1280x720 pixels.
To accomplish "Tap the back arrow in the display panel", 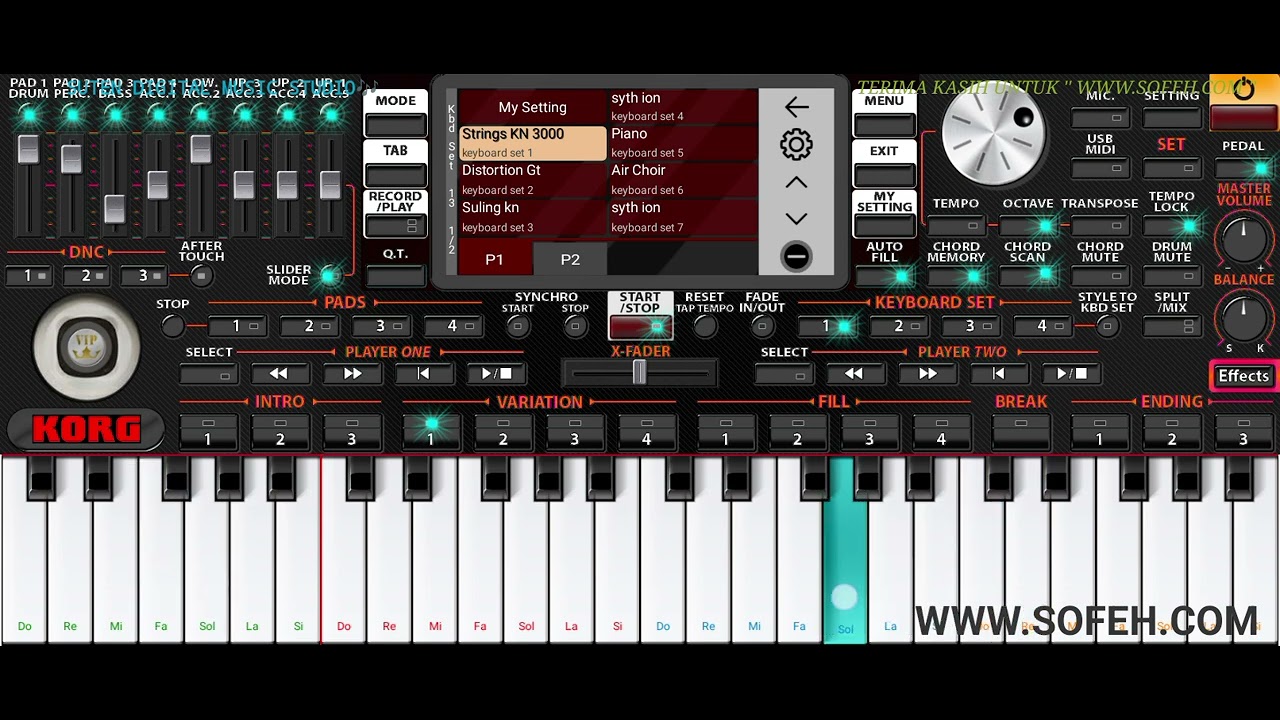I will pyautogui.click(x=796, y=107).
